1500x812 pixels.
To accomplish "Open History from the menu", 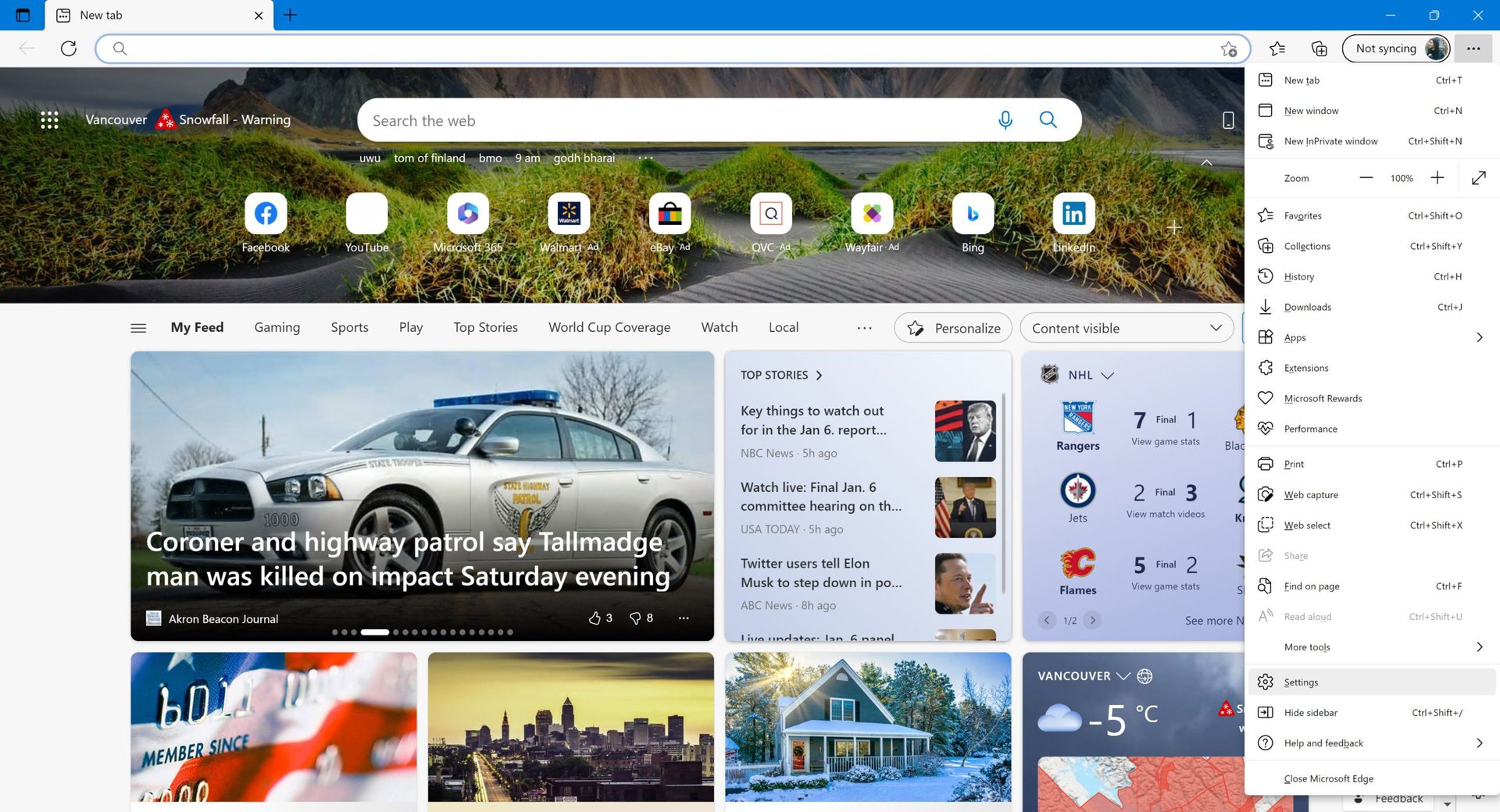I will coord(1372,276).
